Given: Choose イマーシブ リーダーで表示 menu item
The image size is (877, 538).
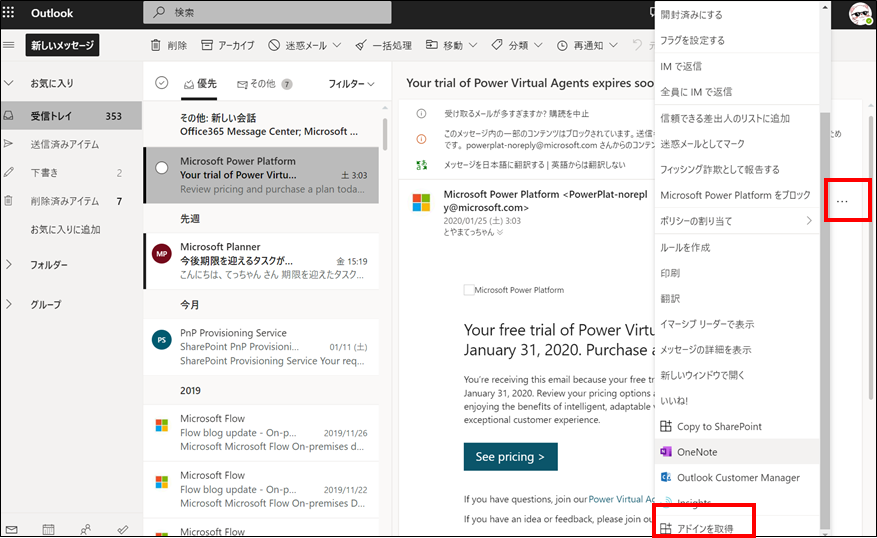Looking at the screenshot, I should pyautogui.click(x=737, y=324).
